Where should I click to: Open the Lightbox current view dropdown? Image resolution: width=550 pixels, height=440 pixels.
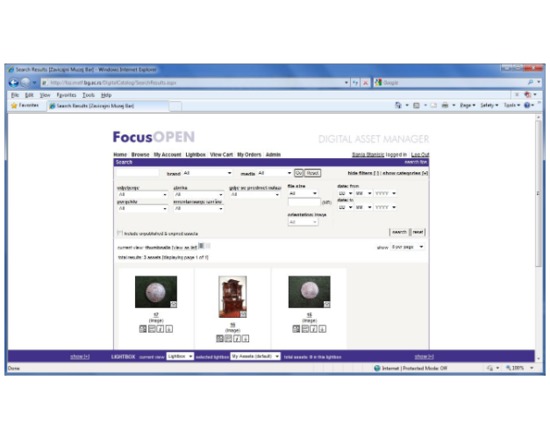tap(180, 356)
